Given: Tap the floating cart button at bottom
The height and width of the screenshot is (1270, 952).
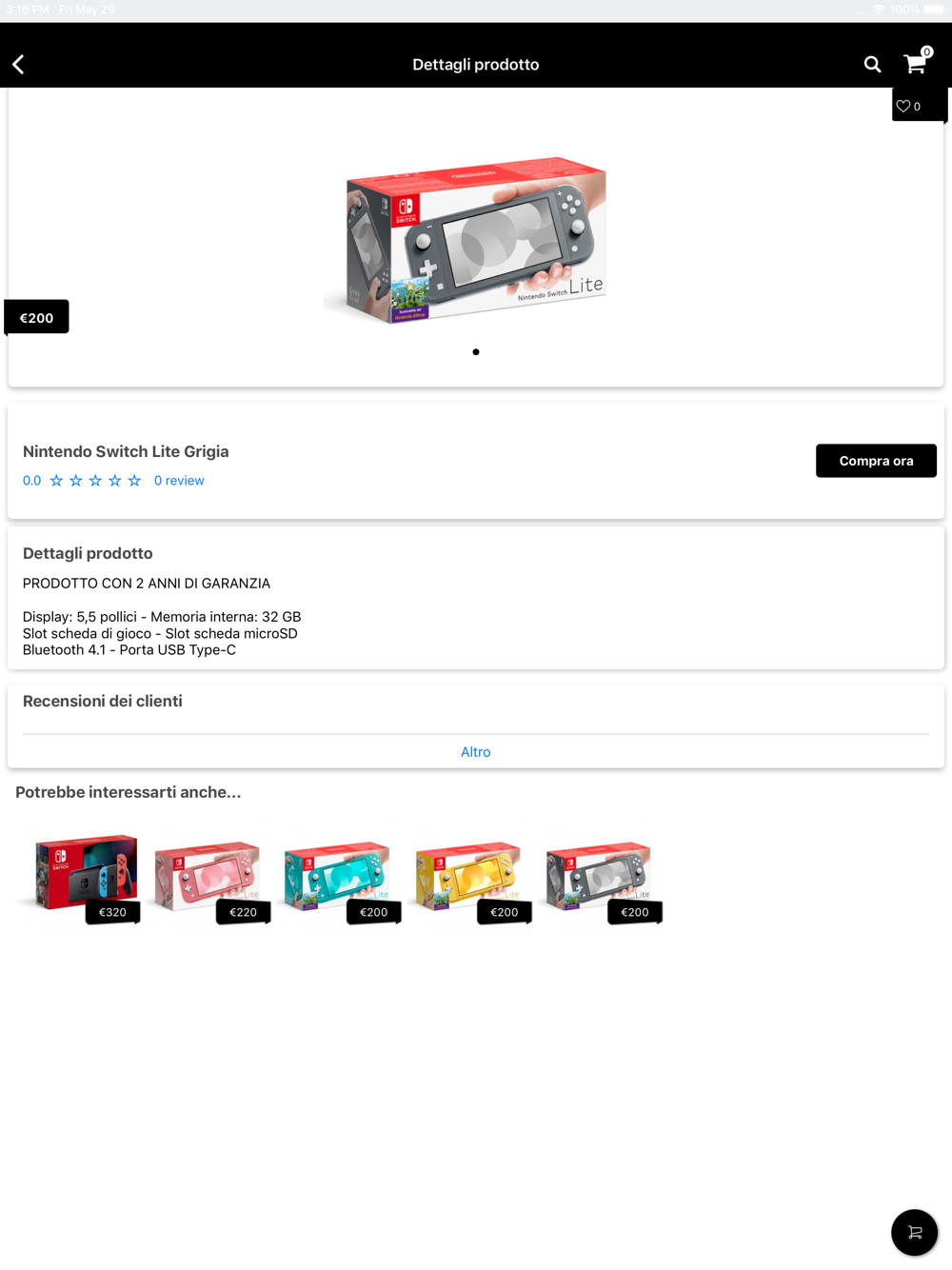Looking at the screenshot, I should pyautogui.click(x=914, y=1232).
